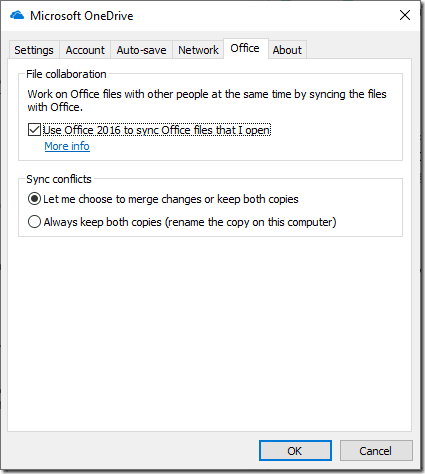Open the Account tab
This screenshot has width=425, height=474.
85,50
